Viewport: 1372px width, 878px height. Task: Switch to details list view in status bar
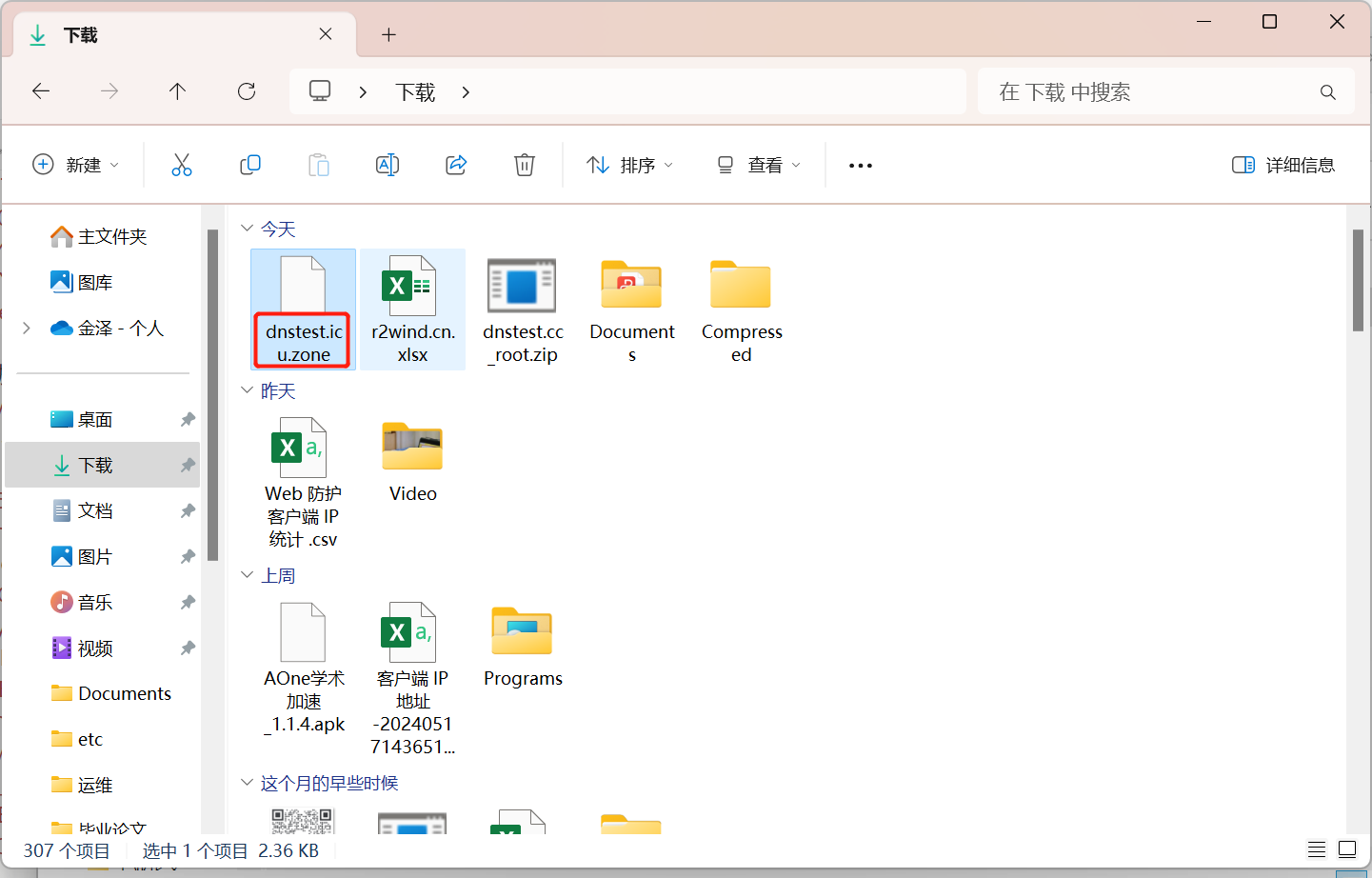point(1317,849)
